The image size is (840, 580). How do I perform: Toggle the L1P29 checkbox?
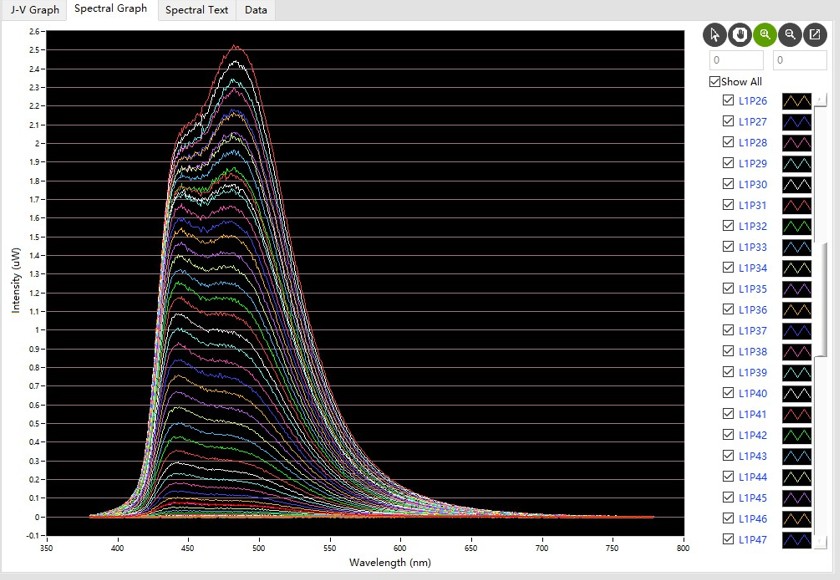tap(728, 163)
